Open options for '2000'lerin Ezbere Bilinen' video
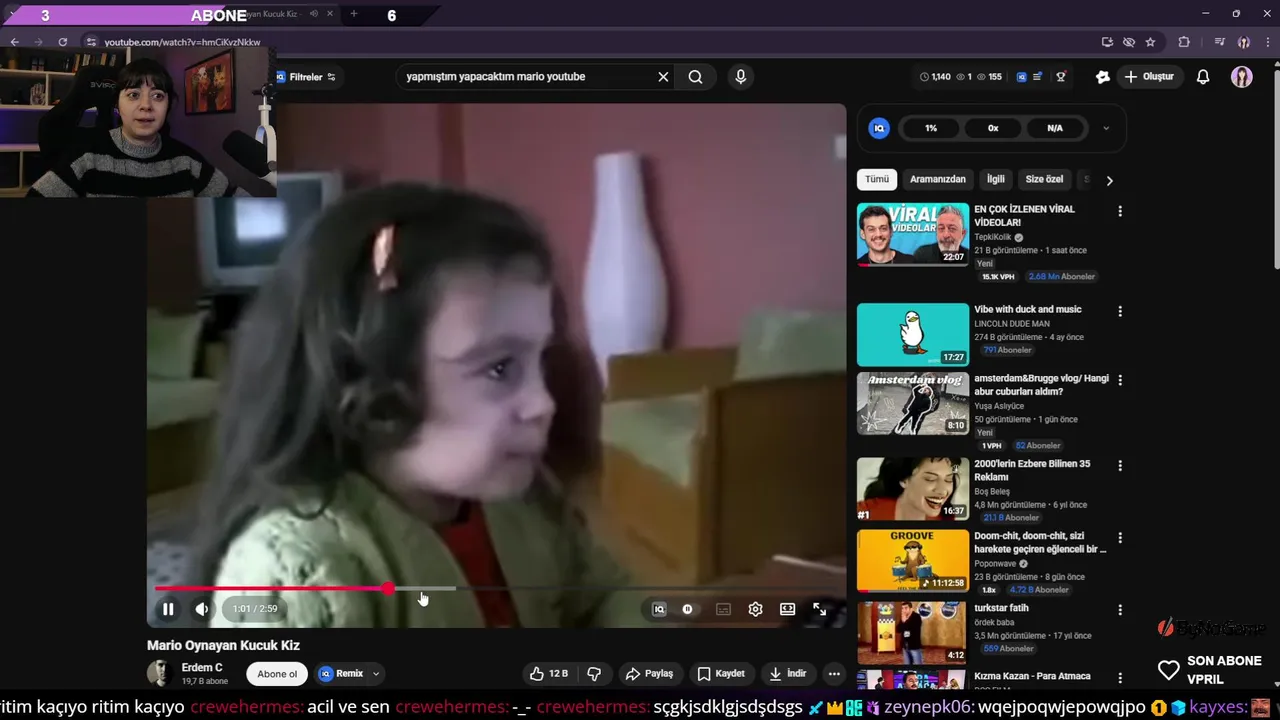Image resolution: width=1280 pixels, height=720 pixels. click(x=1120, y=466)
